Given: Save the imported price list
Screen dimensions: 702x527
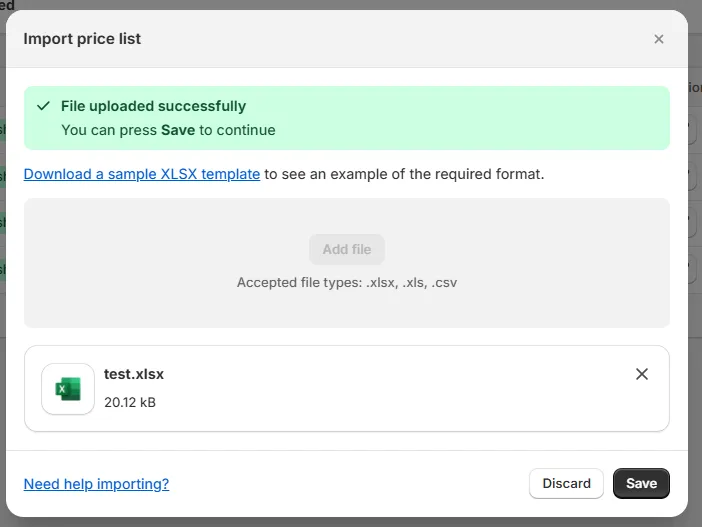Looking at the screenshot, I should tap(641, 483).
